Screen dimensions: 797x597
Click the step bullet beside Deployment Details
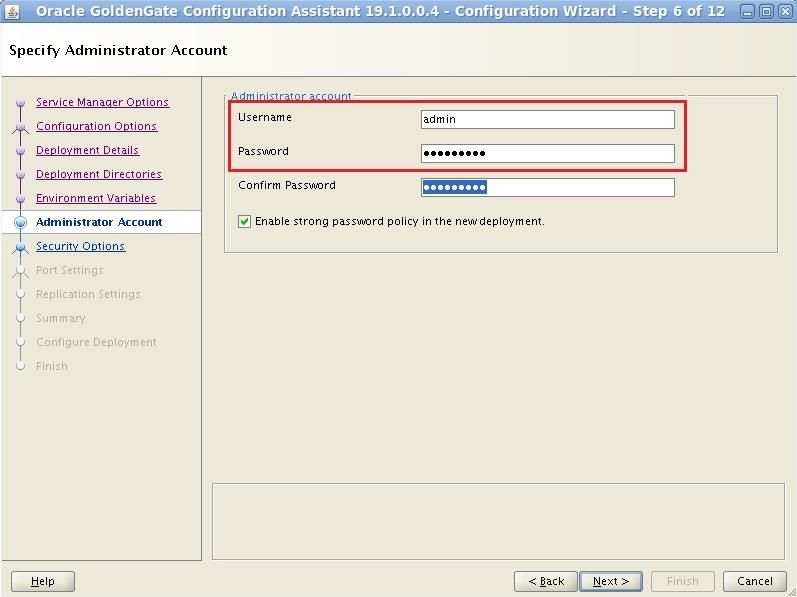[x=20, y=150]
